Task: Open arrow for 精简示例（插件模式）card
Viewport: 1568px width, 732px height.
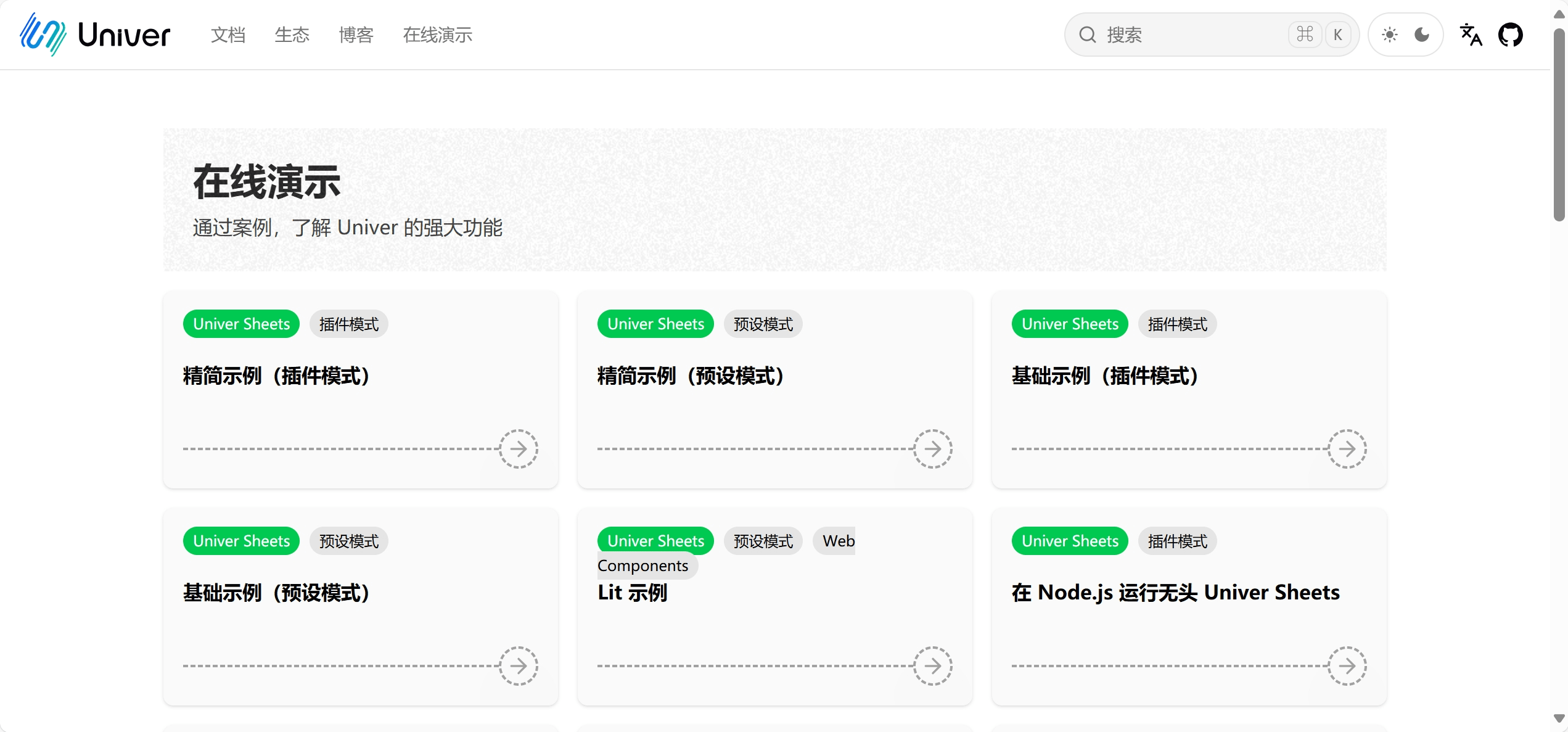Action: tap(519, 449)
